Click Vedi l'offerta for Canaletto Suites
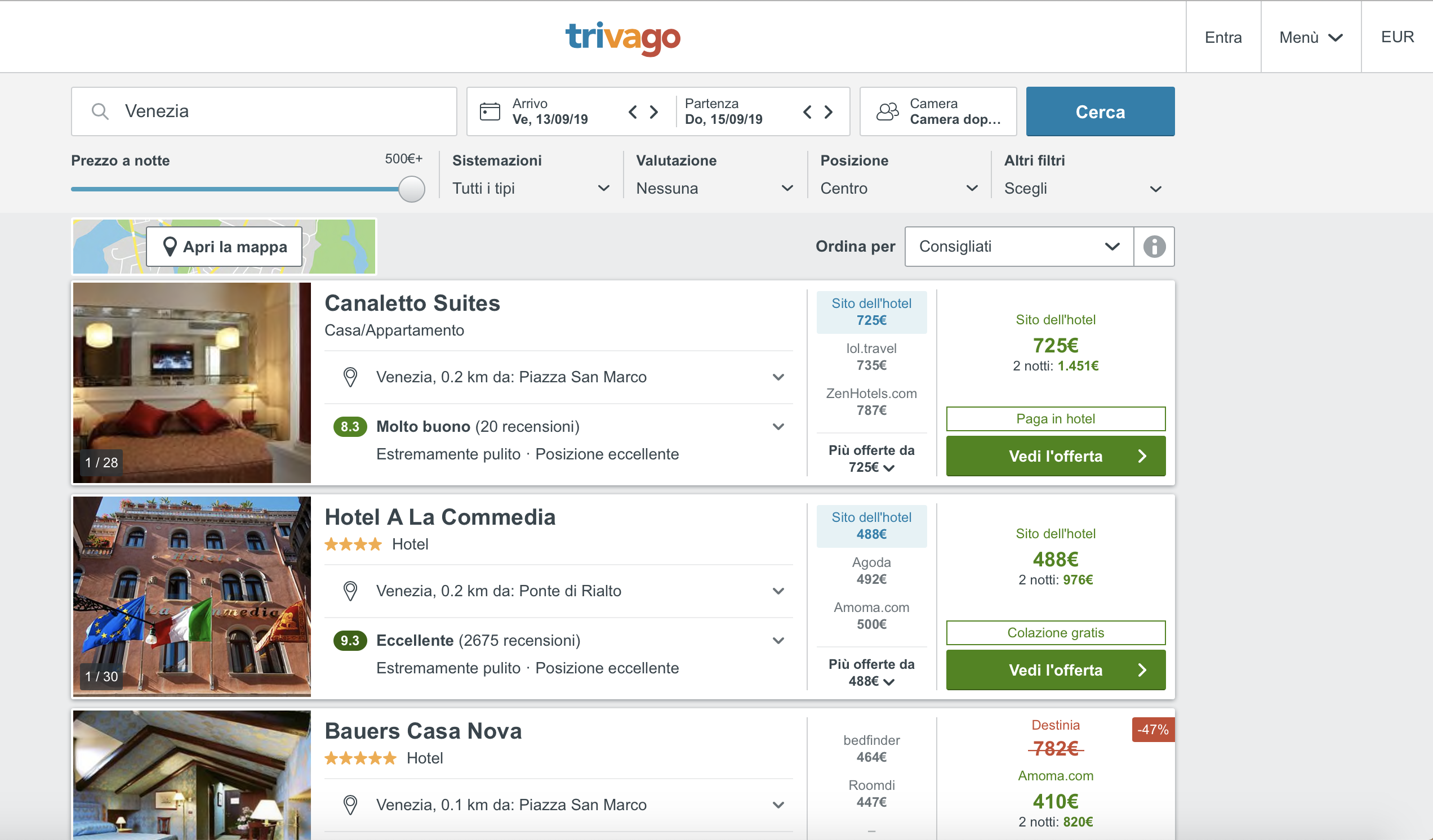1433x840 pixels. click(x=1056, y=456)
